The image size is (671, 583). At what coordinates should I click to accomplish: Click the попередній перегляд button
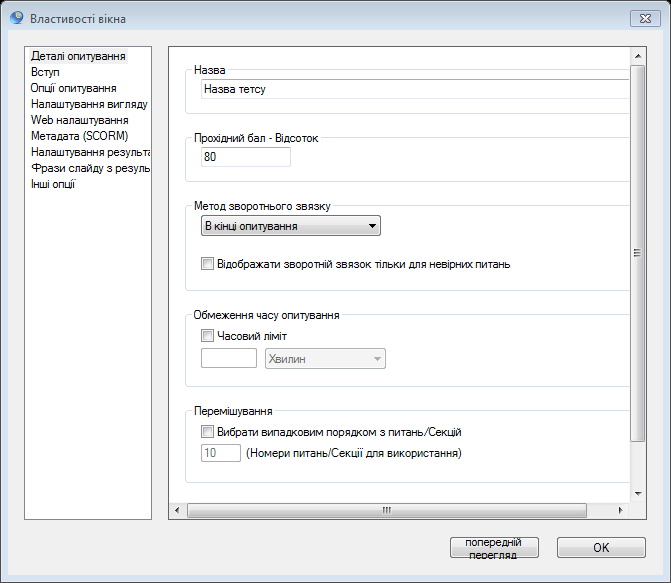click(x=494, y=547)
